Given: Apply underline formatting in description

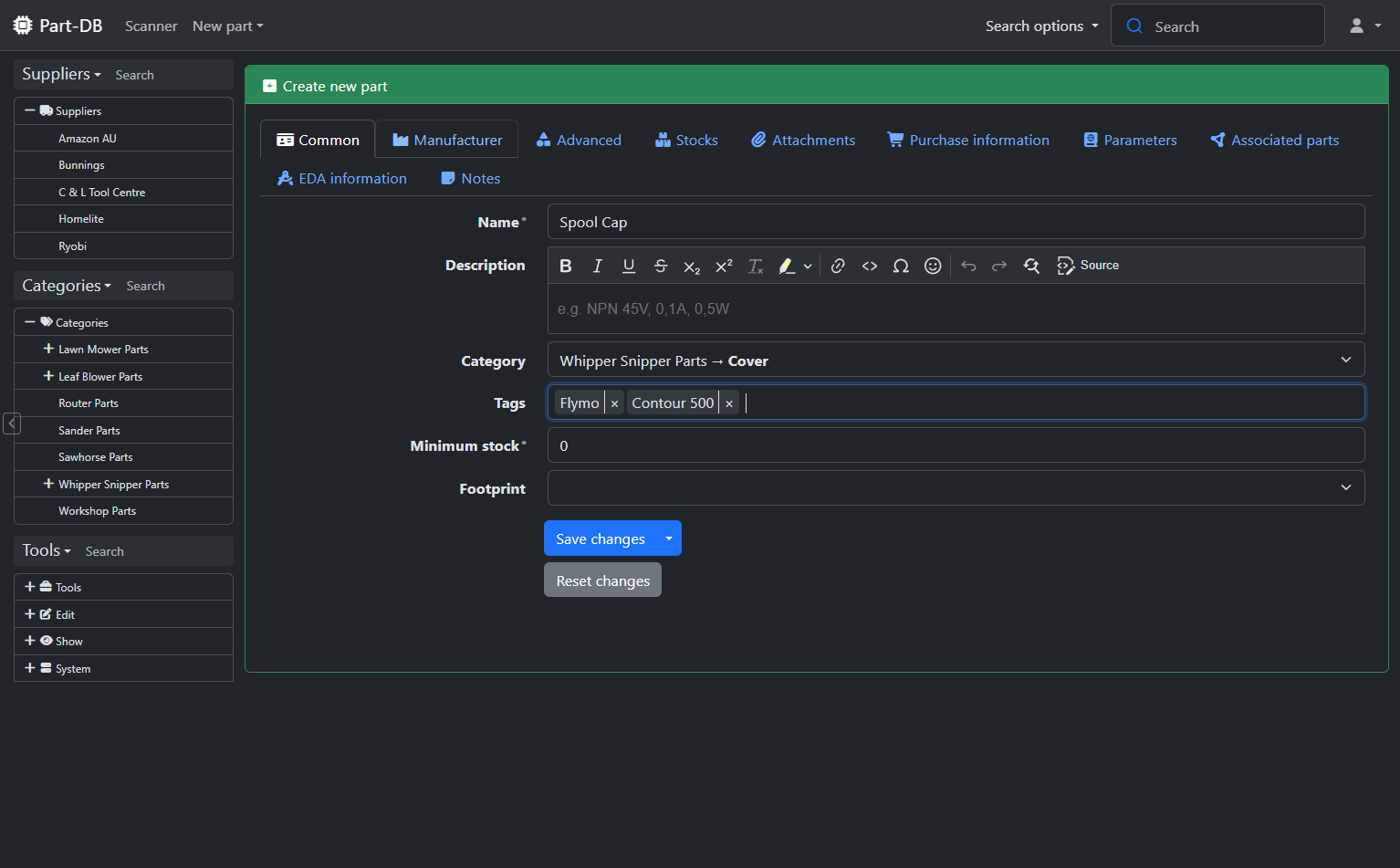Looking at the screenshot, I should coord(629,266).
